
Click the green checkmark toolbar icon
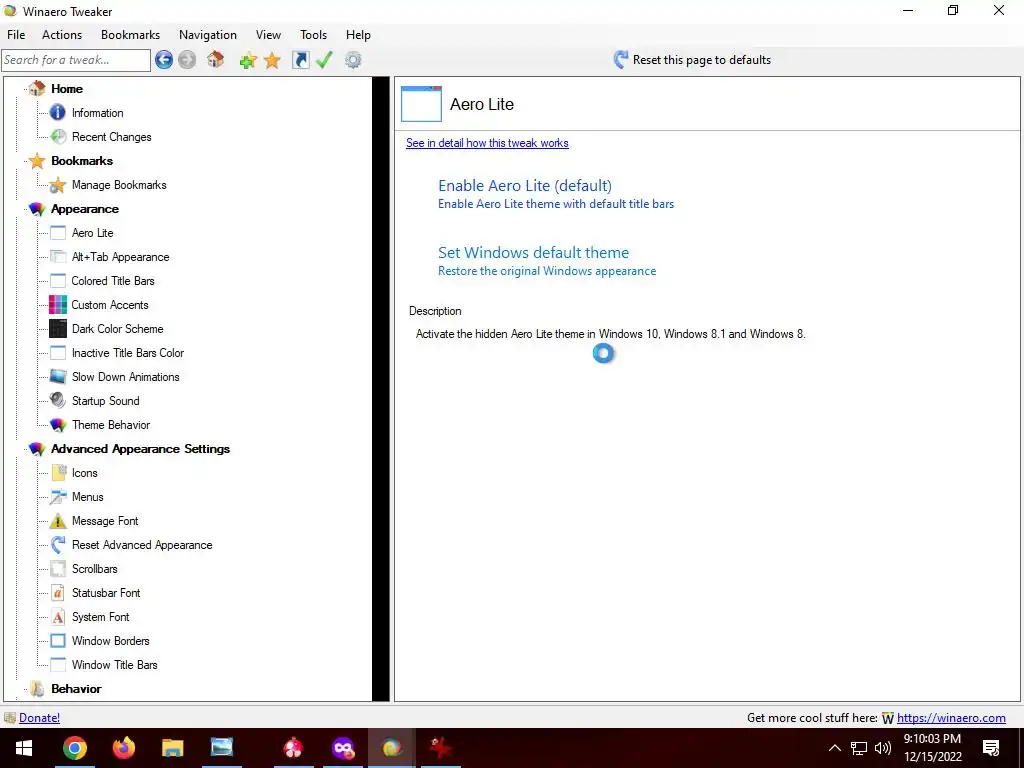324,60
